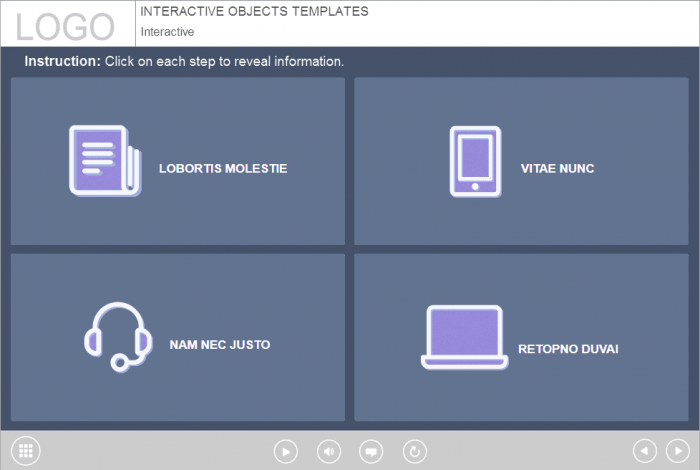Image resolution: width=700 pixels, height=470 pixels.
Task: Toggle the audio speaker icon
Action: (x=329, y=452)
